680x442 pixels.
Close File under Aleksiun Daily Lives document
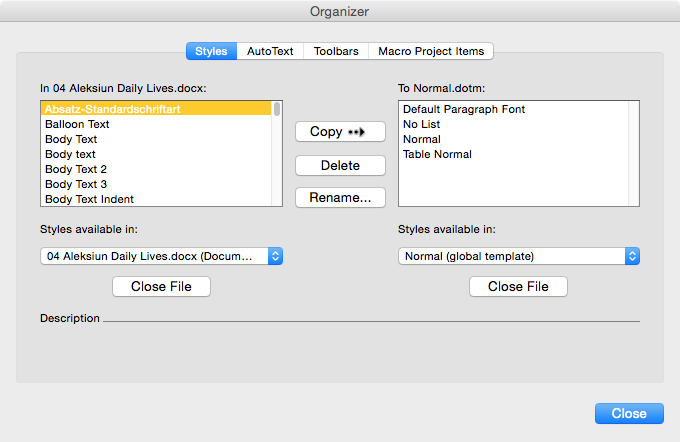tap(161, 286)
